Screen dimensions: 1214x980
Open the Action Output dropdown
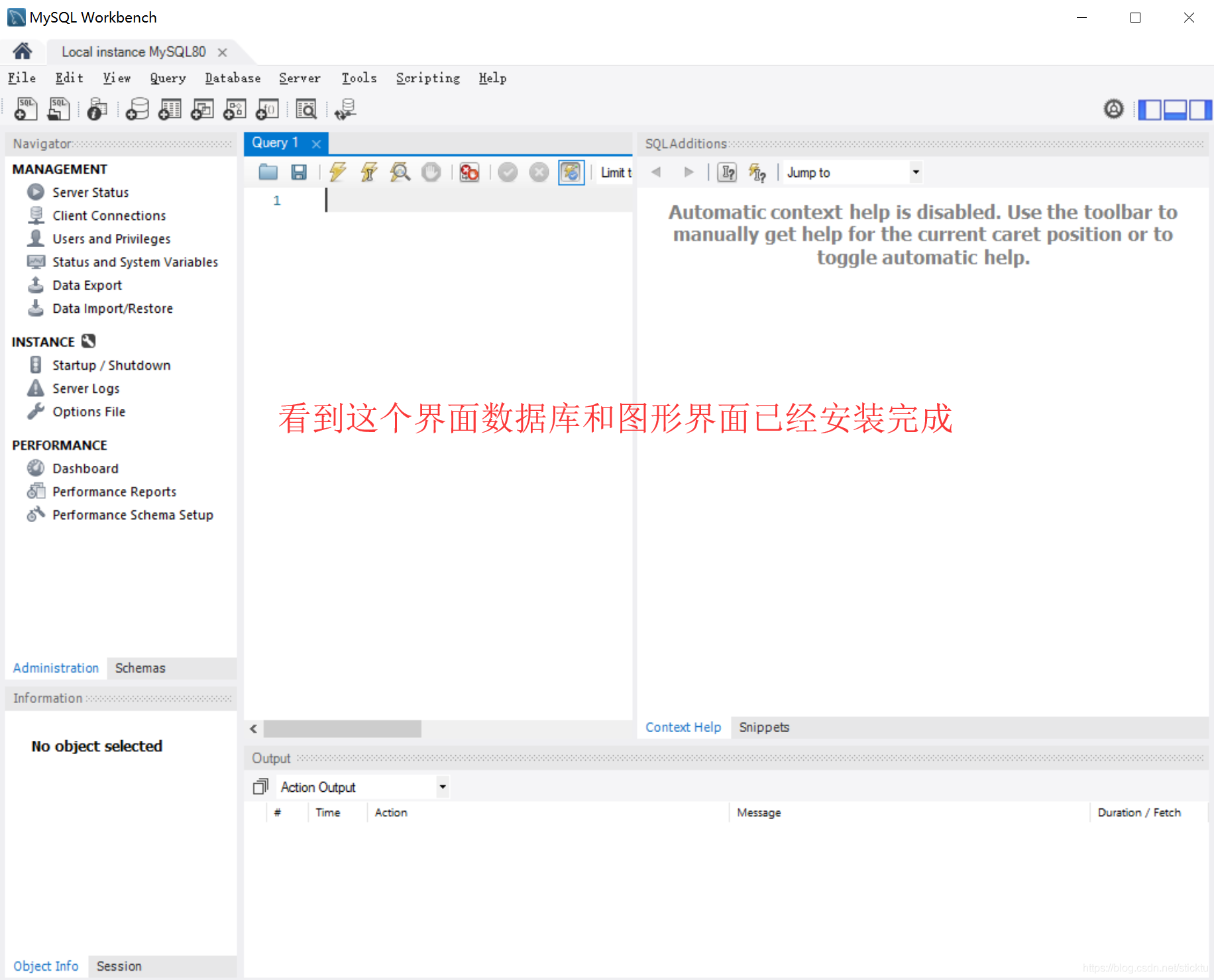362,787
